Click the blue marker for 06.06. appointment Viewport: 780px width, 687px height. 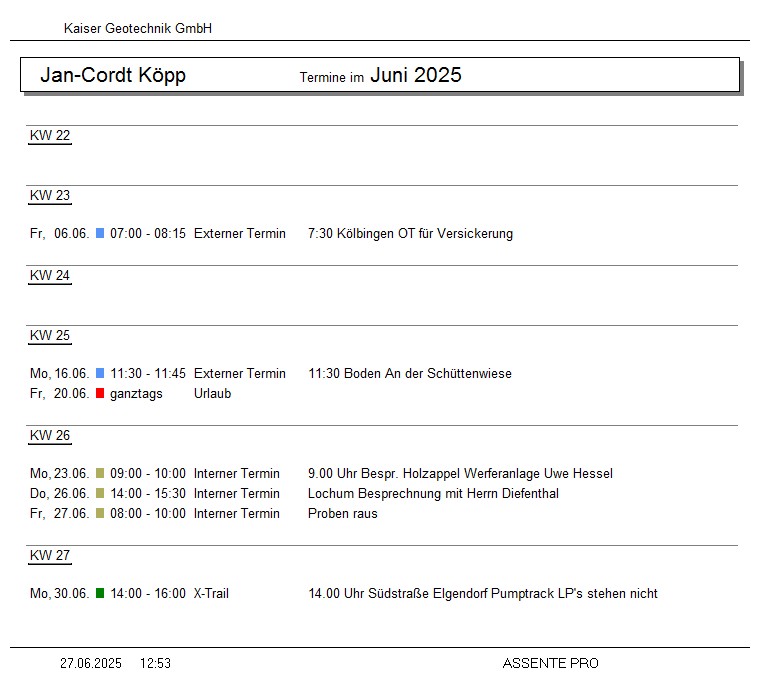100,234
